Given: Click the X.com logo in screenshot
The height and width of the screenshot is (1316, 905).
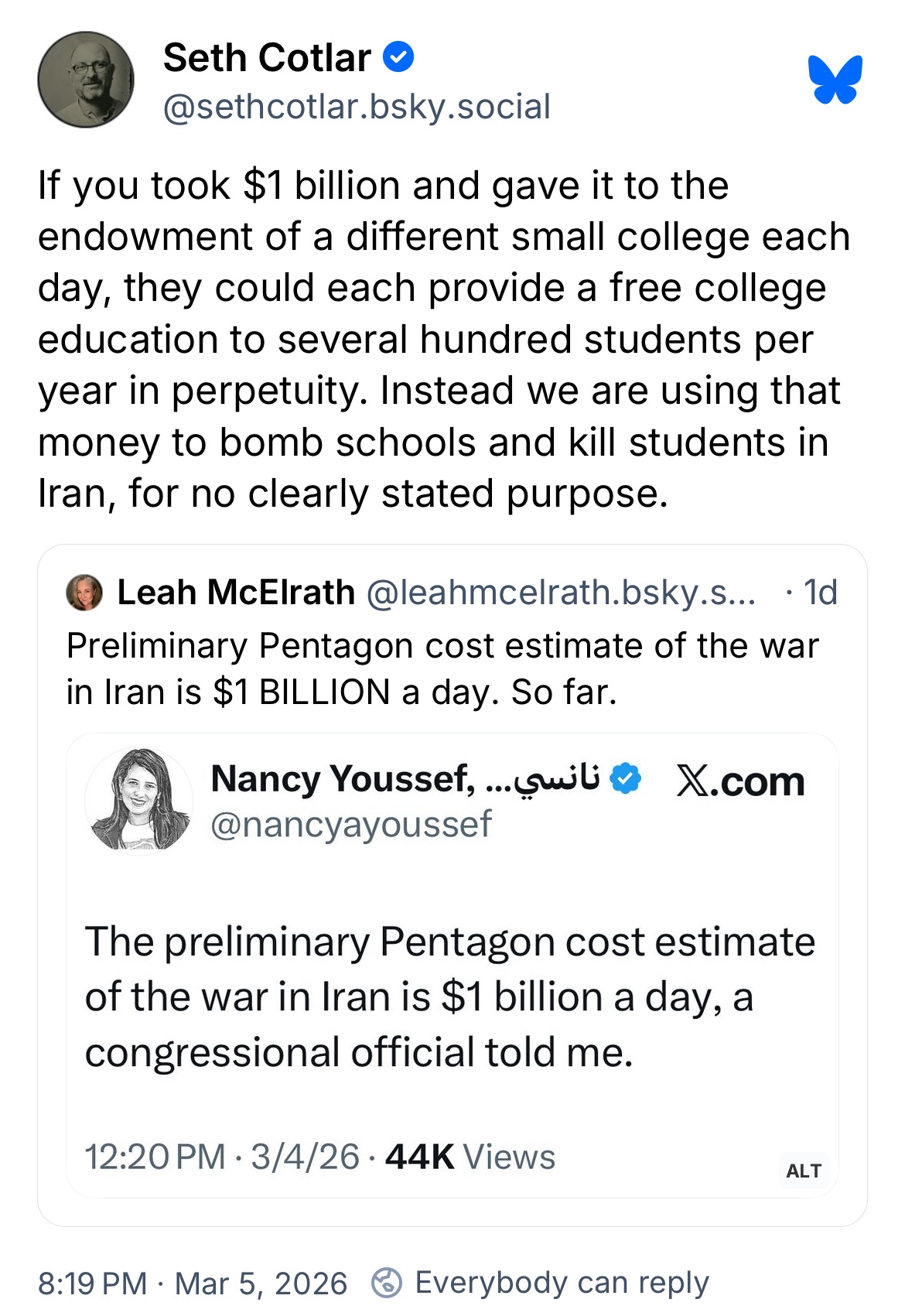Looking at the screenshot, I should [x=740, y=781].
